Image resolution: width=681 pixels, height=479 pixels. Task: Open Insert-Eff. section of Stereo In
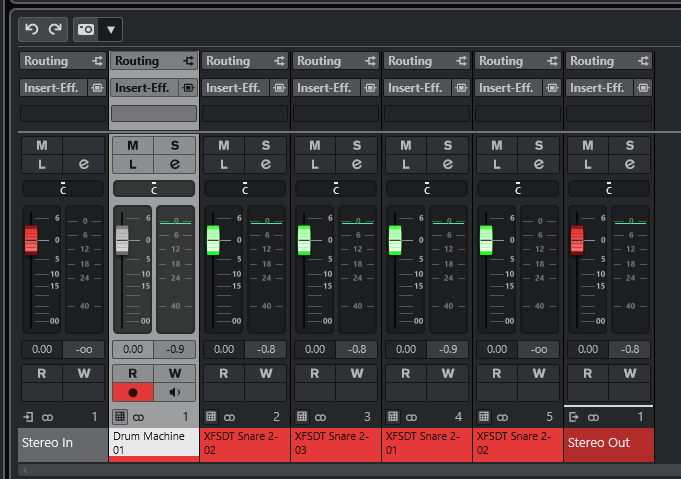(53, 88)
